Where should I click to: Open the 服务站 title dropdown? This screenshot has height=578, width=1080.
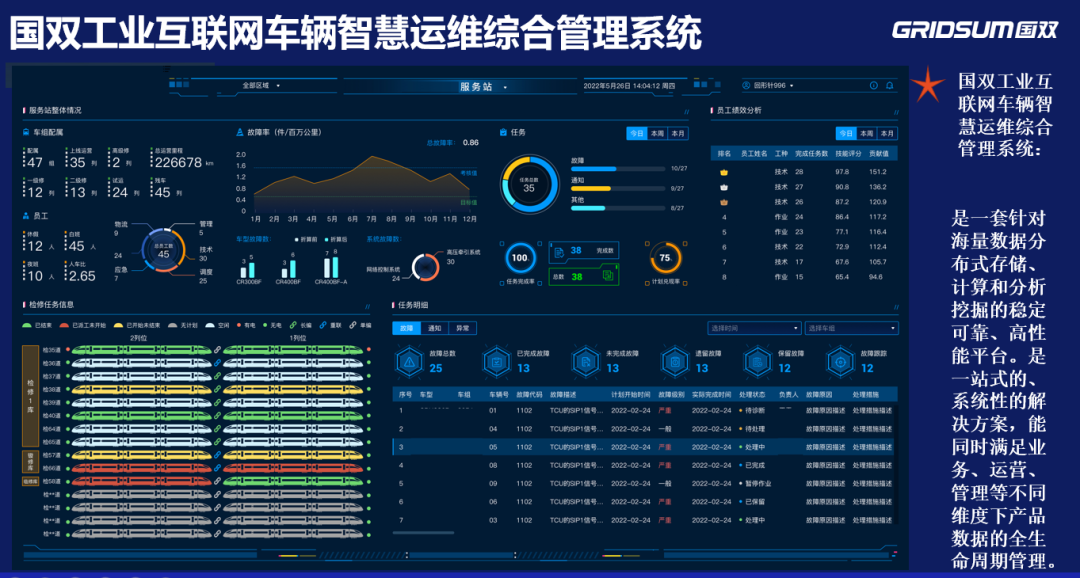(482, 87)
